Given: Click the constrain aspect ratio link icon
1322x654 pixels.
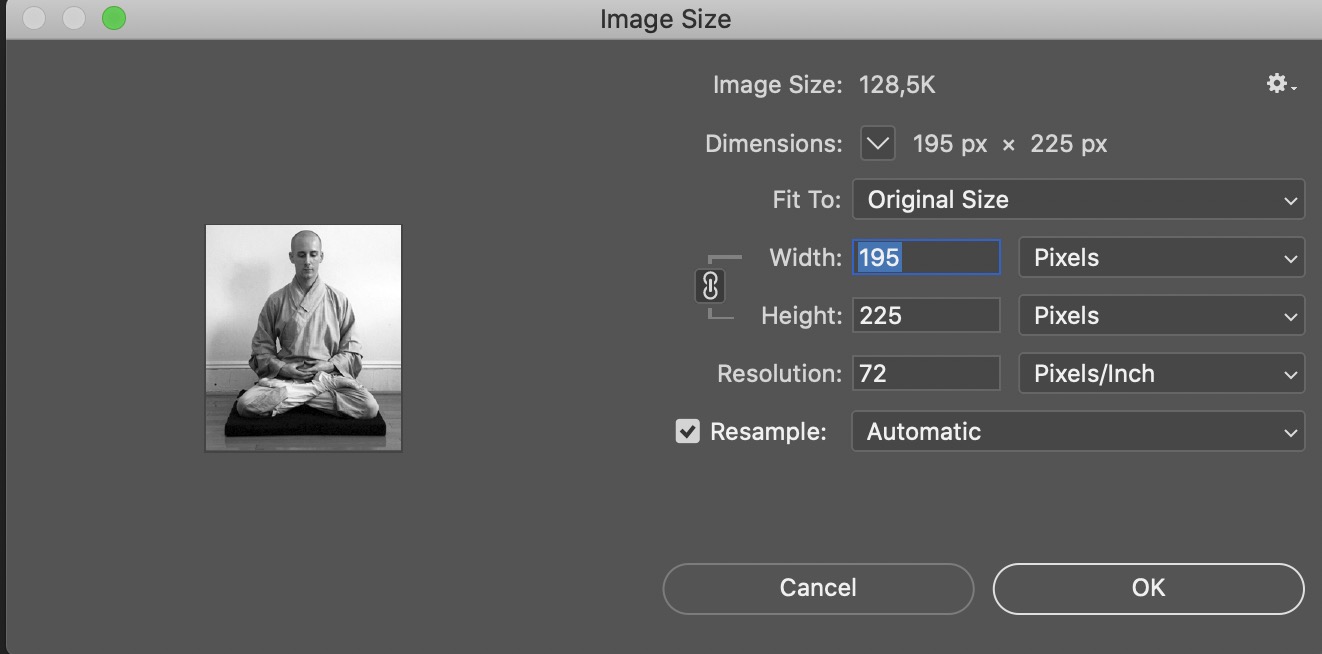Looking at the screenshot, I should coord(710,287).
